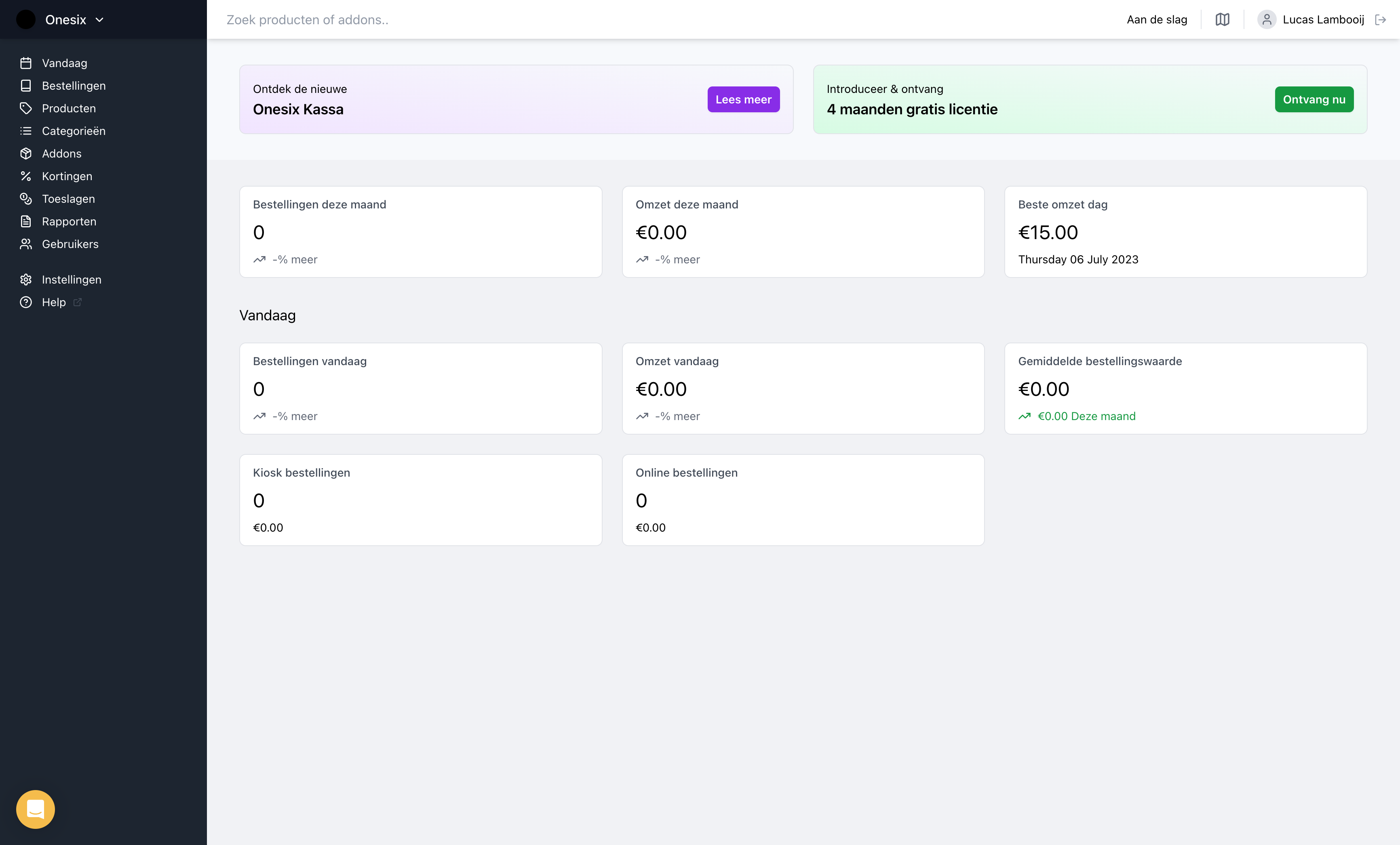This screenshot has width=1400, height=845.
Task: Click the external link icon beside Help
Action: 78,302
